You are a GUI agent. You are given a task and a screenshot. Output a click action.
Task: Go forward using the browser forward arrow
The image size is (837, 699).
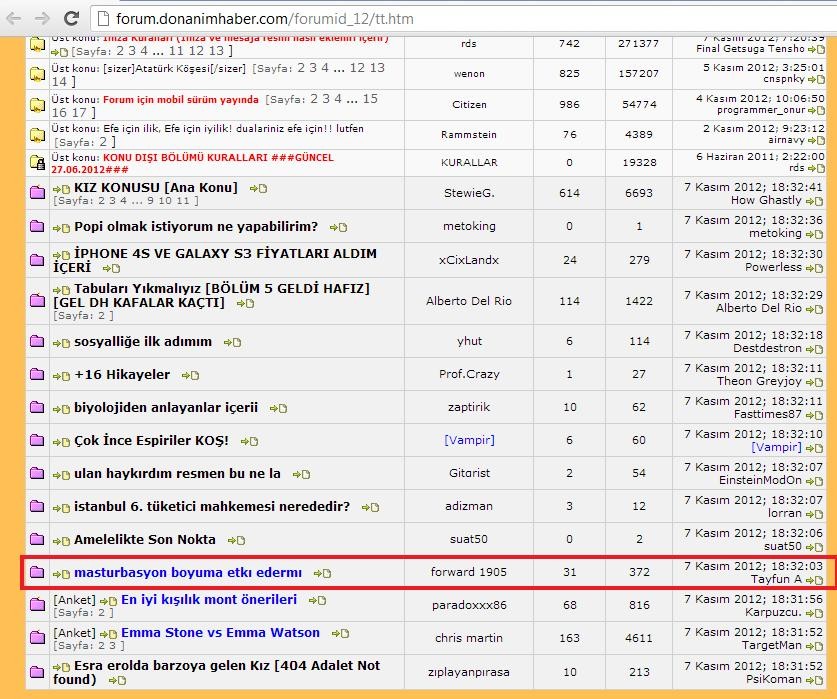point(42,19)
